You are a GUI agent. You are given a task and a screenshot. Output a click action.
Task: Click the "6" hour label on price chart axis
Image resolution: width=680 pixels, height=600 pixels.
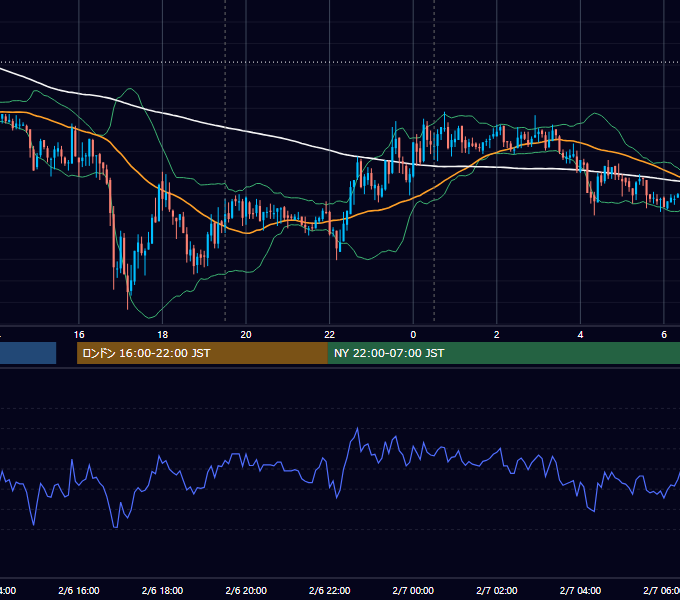tap(664, 335)
